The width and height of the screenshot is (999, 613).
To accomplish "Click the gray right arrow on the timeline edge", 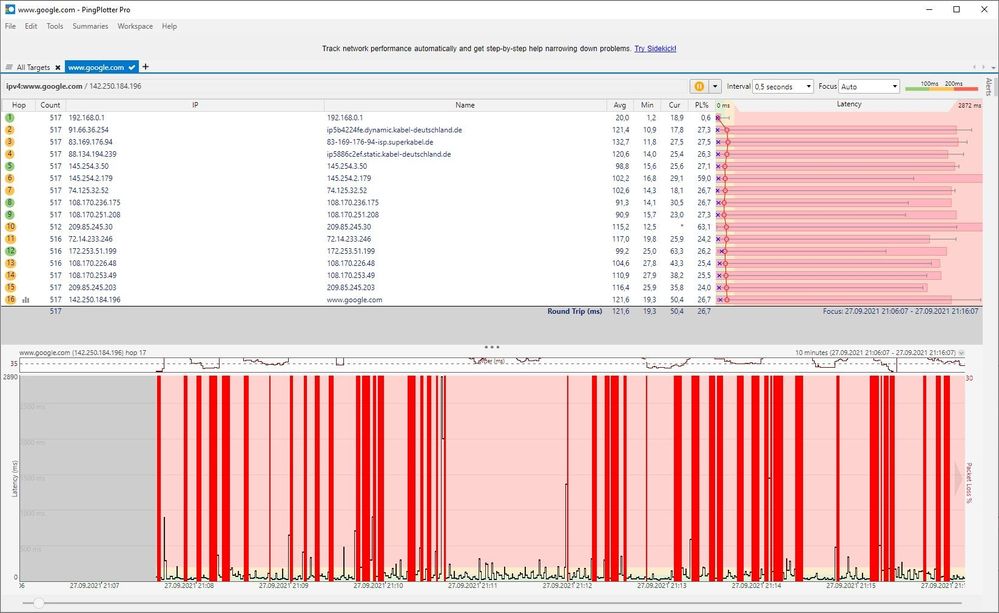I will point(958,479).
